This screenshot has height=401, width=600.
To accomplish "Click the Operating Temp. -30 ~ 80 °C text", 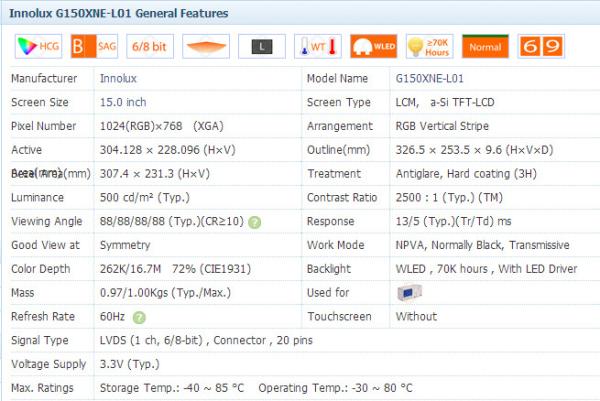I will tap(336, 388).
